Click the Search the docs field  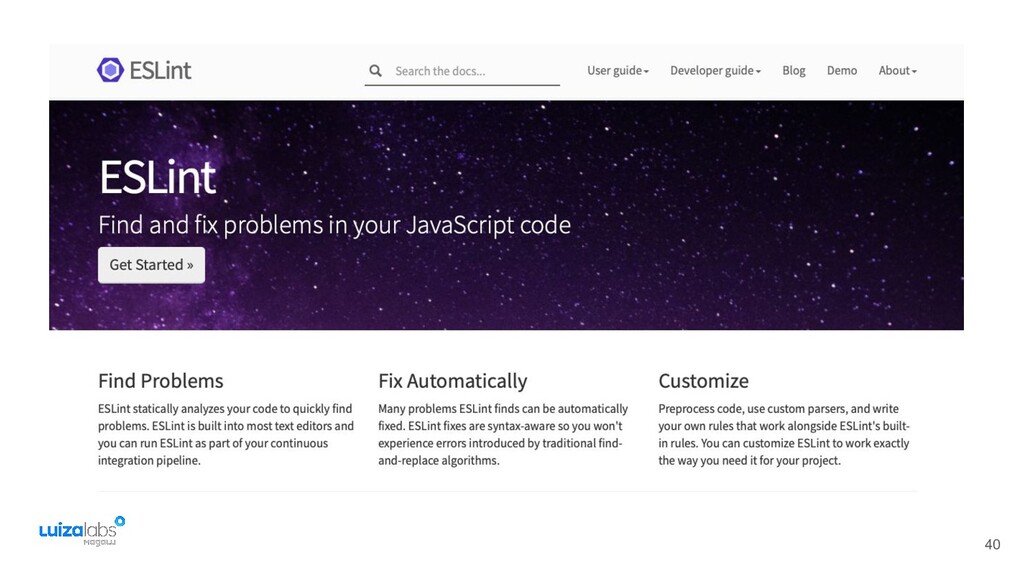click(x=462, y=71)
